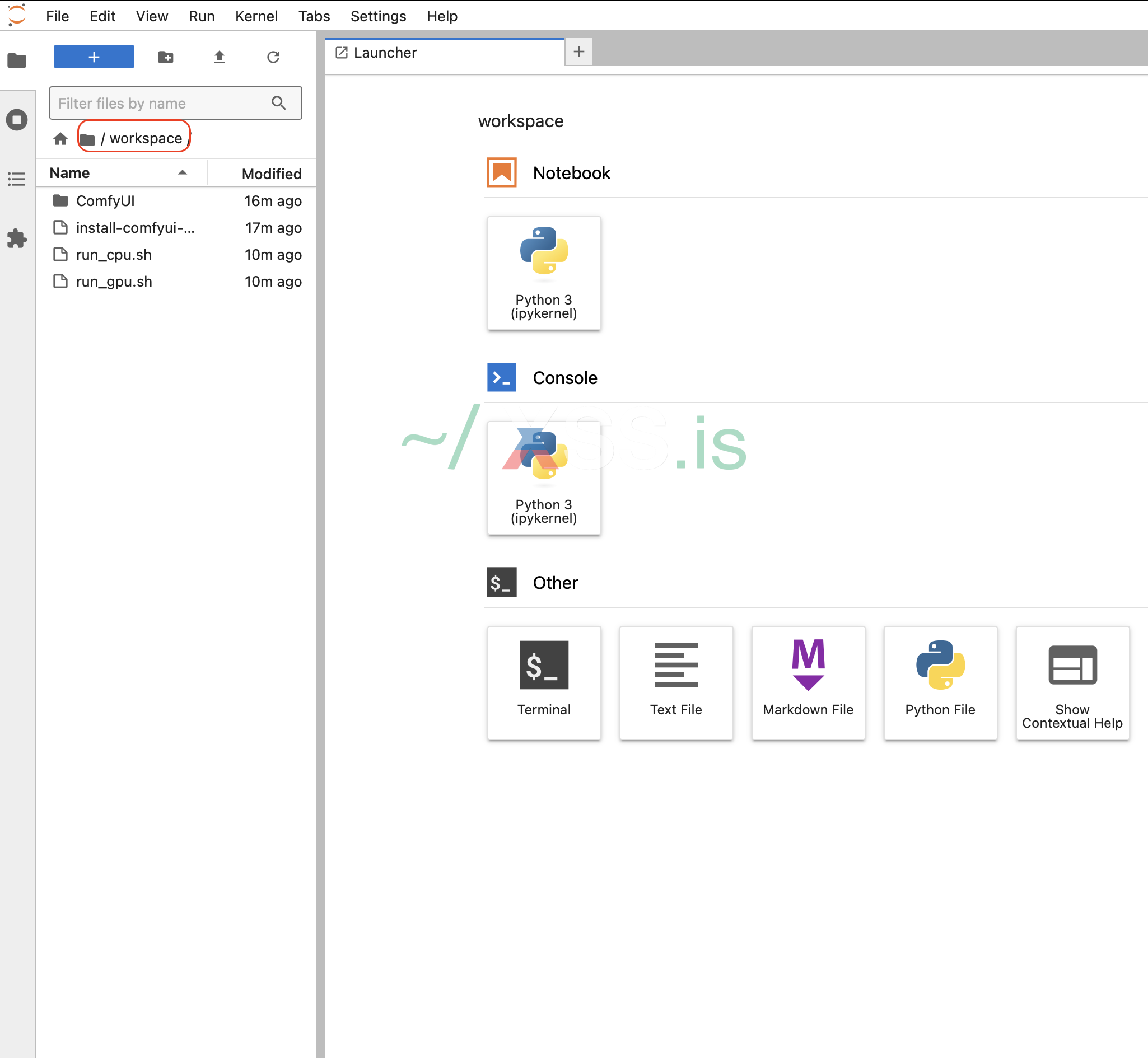Open the ComfyUI folder
Image resolution: width=1148 pixels, height=1058 pixels.
pyautogui.click(x=105, y=201)
